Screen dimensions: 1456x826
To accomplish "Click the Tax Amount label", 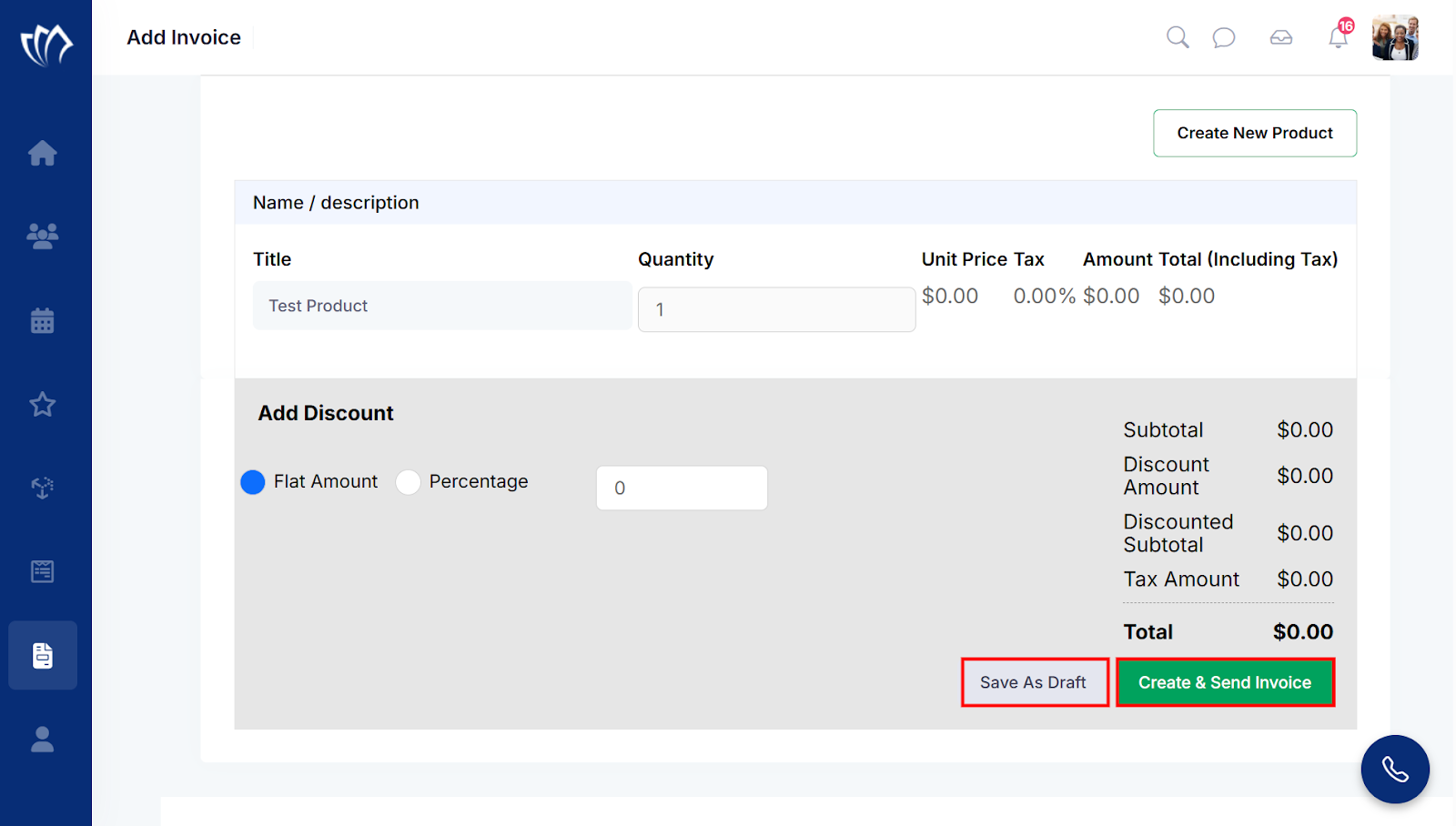I will click(1181, 579).
